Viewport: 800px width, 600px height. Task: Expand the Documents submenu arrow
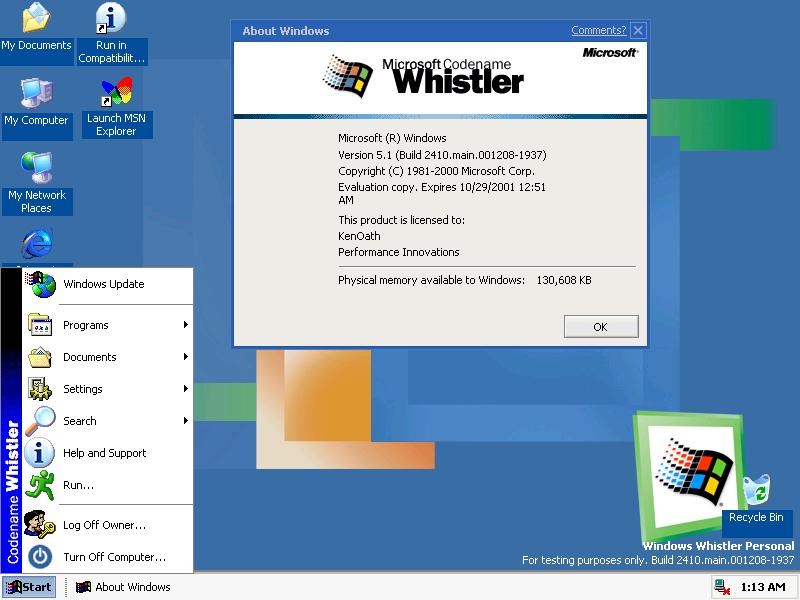point(186,357)
